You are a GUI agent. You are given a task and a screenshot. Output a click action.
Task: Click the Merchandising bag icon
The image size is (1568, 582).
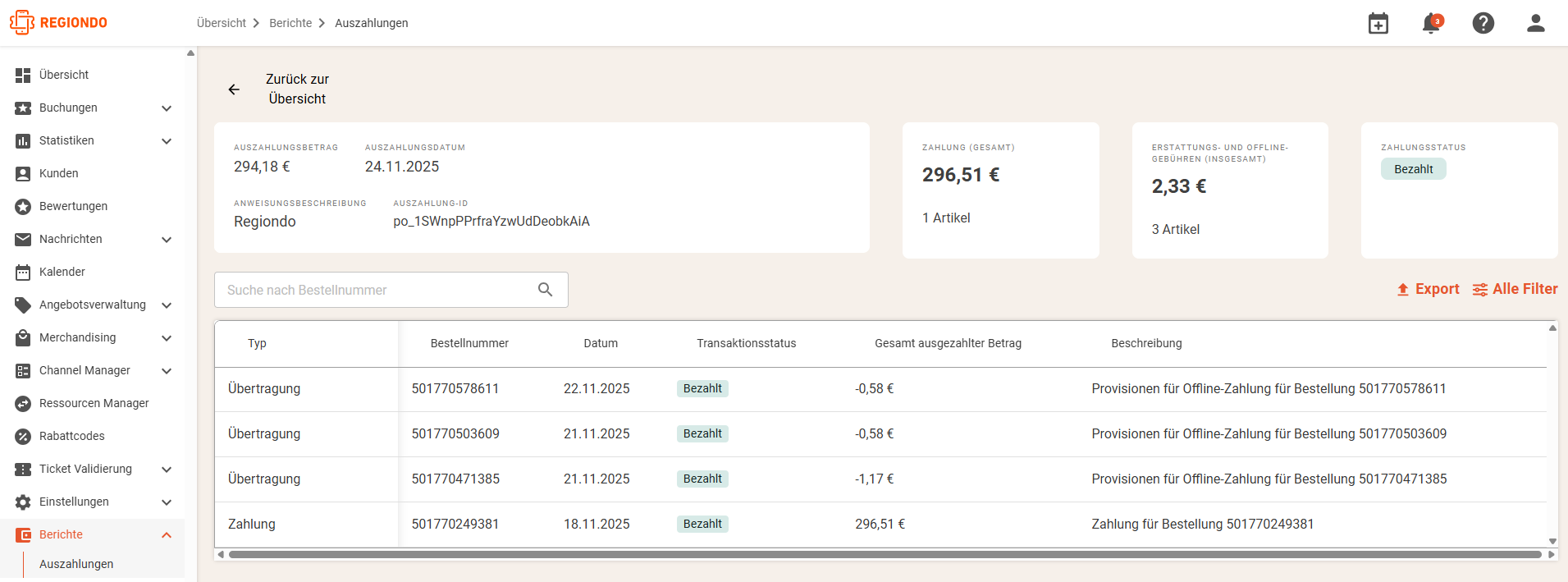23,337
